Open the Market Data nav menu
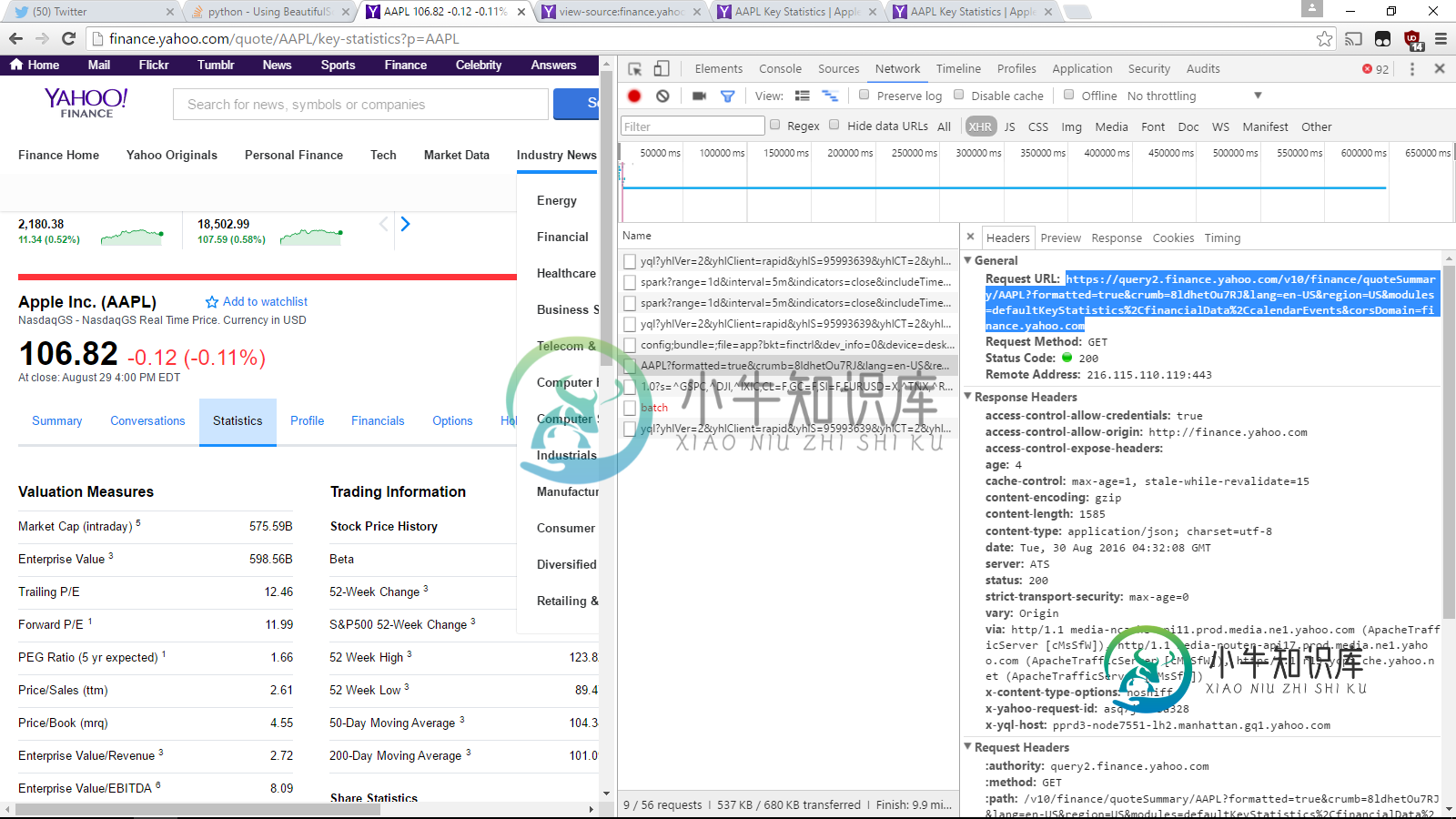The image size is (1456, 819). [x=456, y=155]
